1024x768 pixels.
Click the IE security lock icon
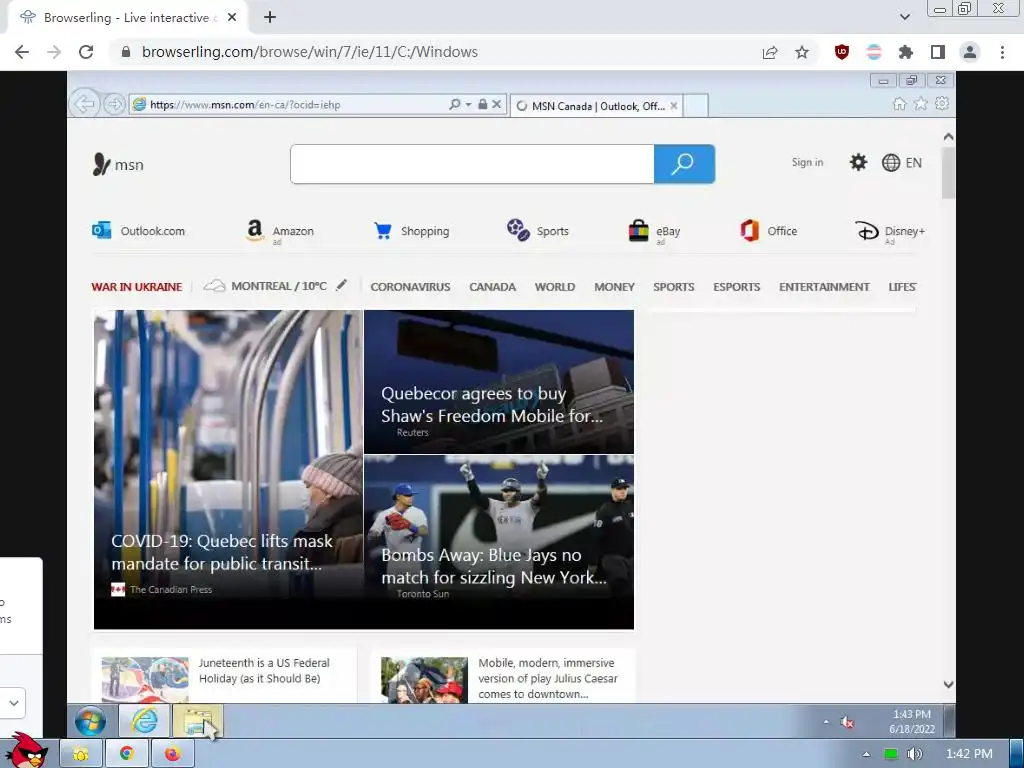tap(483, 104)
